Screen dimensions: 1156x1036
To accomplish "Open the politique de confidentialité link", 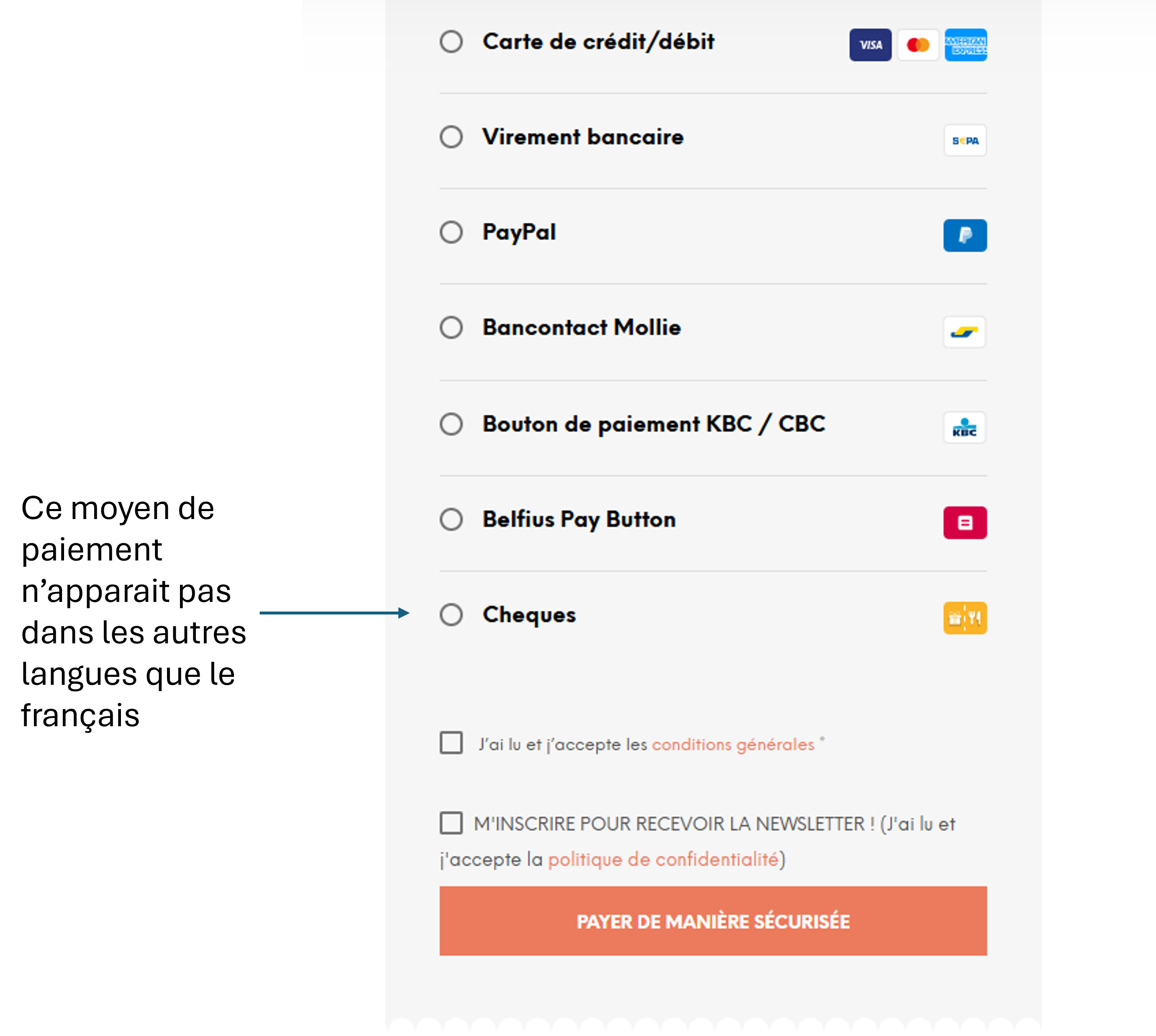I will click(x=663, y=859).
